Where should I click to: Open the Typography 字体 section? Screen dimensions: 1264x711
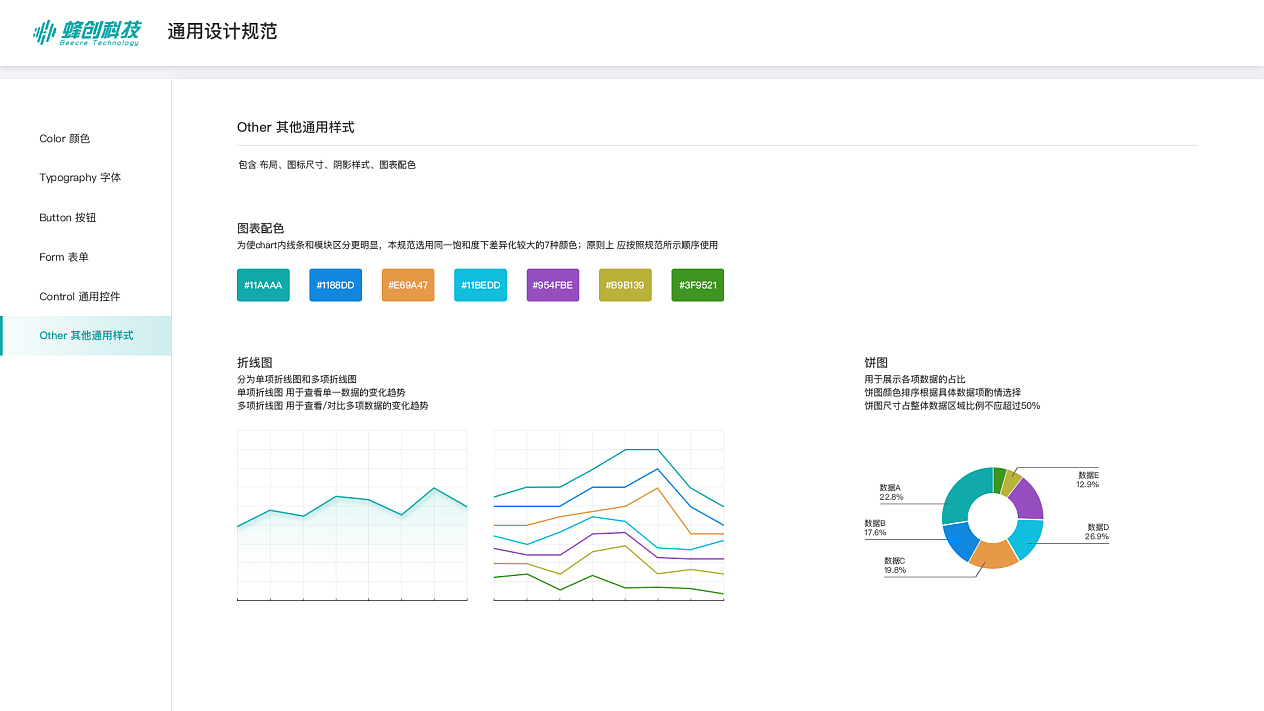(79, 177)
